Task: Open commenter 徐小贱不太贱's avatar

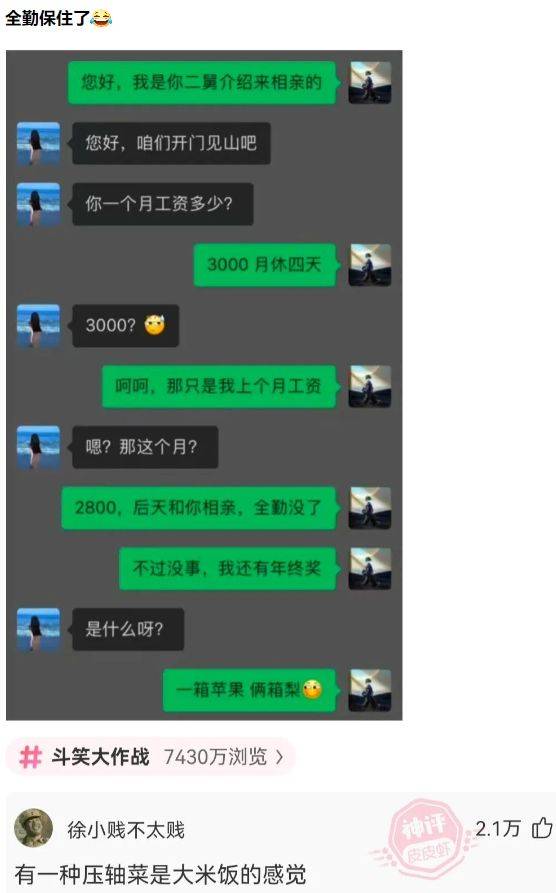Action: pos(34,828)
